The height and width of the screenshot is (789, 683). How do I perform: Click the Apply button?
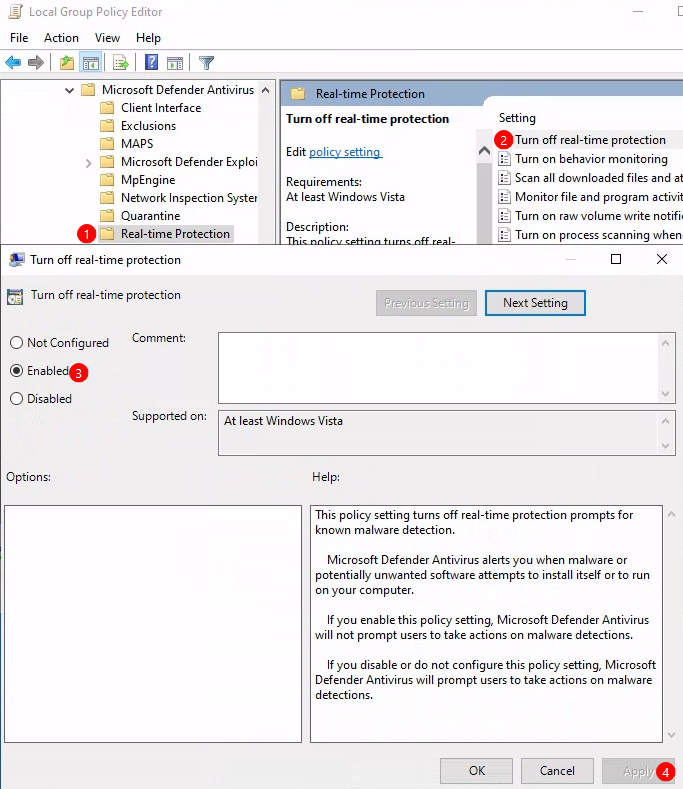click(638, 771)
